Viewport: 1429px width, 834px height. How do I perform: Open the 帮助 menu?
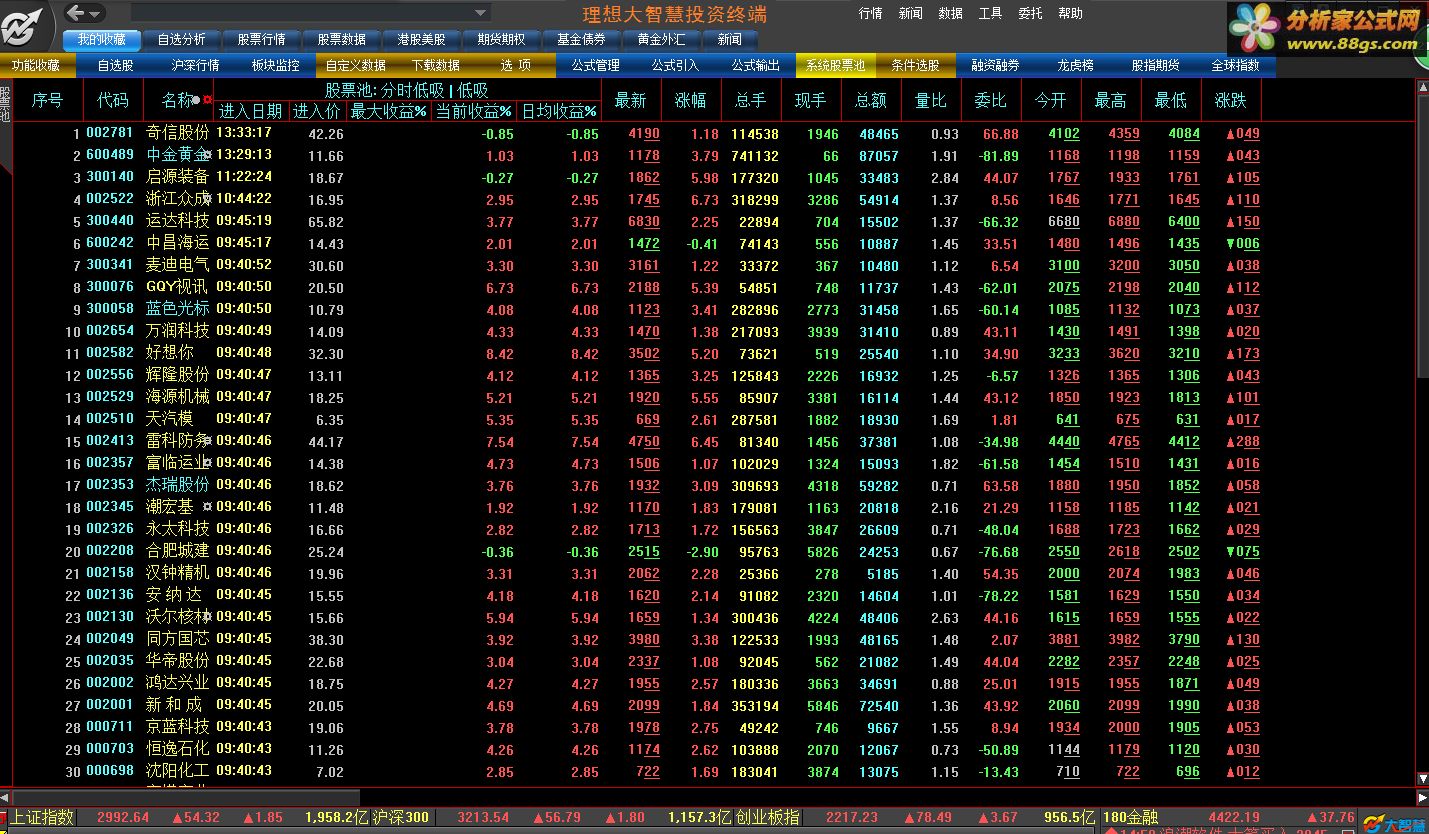click(x=1070, y=13)
